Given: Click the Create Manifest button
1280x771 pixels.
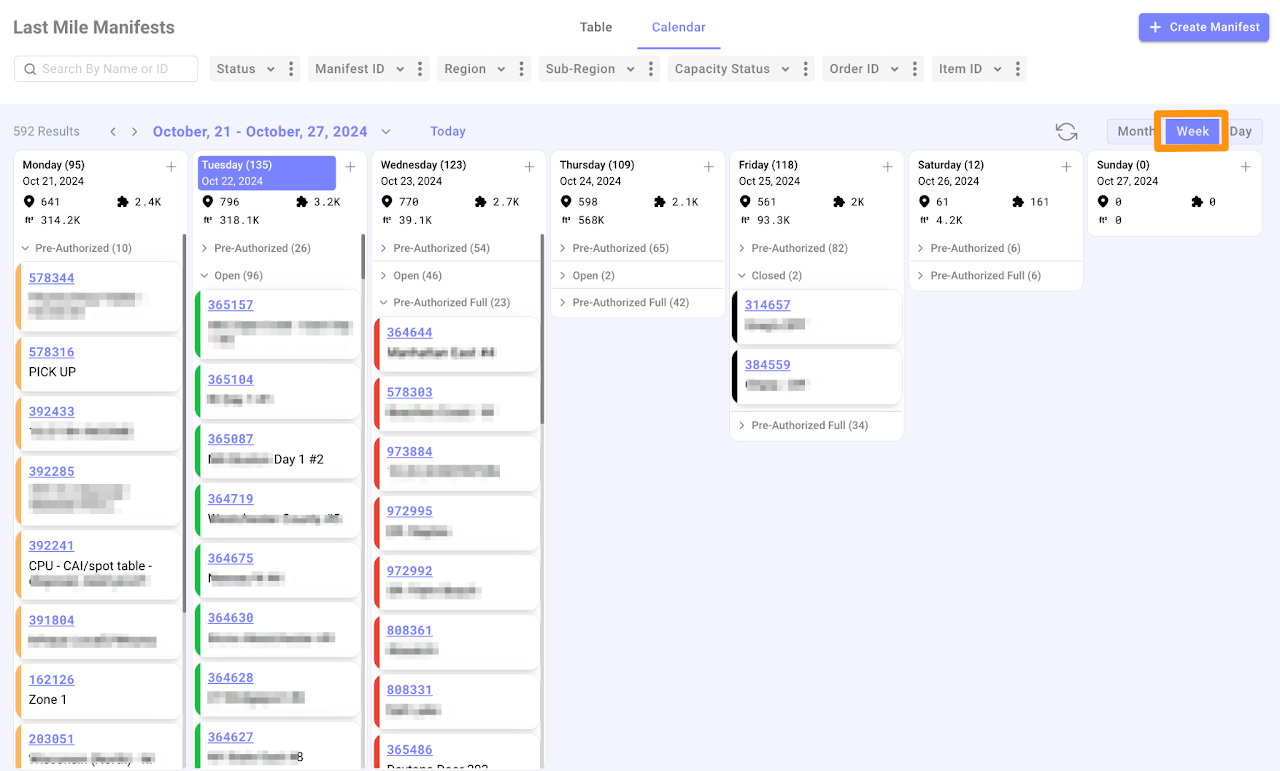Looking at the screenshot, I should point(1204,27).
